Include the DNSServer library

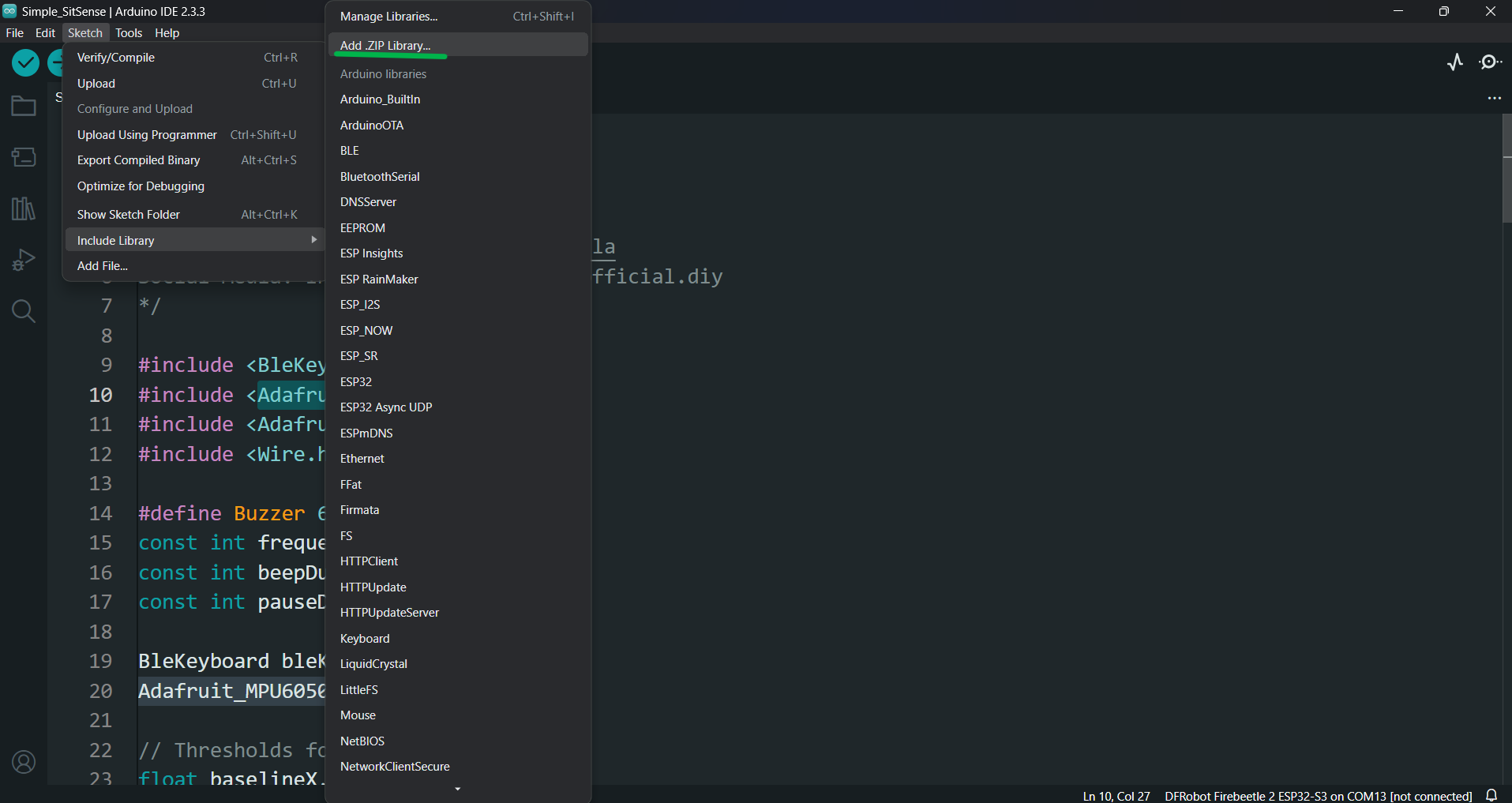pyautogui.click(x=458, y=202)
